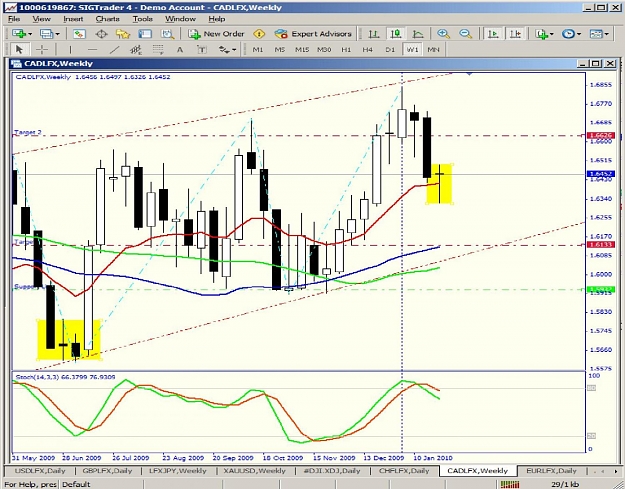
Task: Select the blue 1.6452 current price label
Action: click(601, 174)
